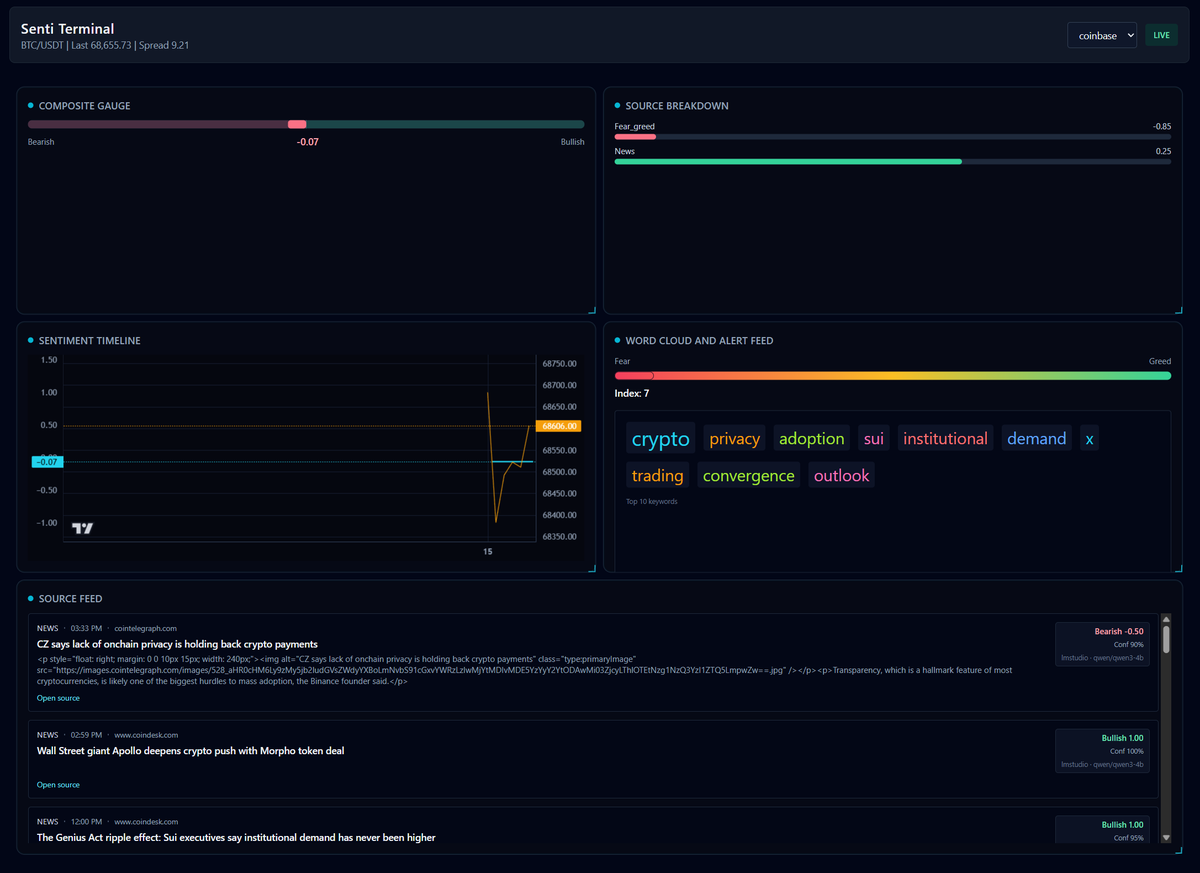The height and width of the screenshot is (873, 1200).
Task: Click the 'SOURCE FEED' panel header
Action: 70,599
